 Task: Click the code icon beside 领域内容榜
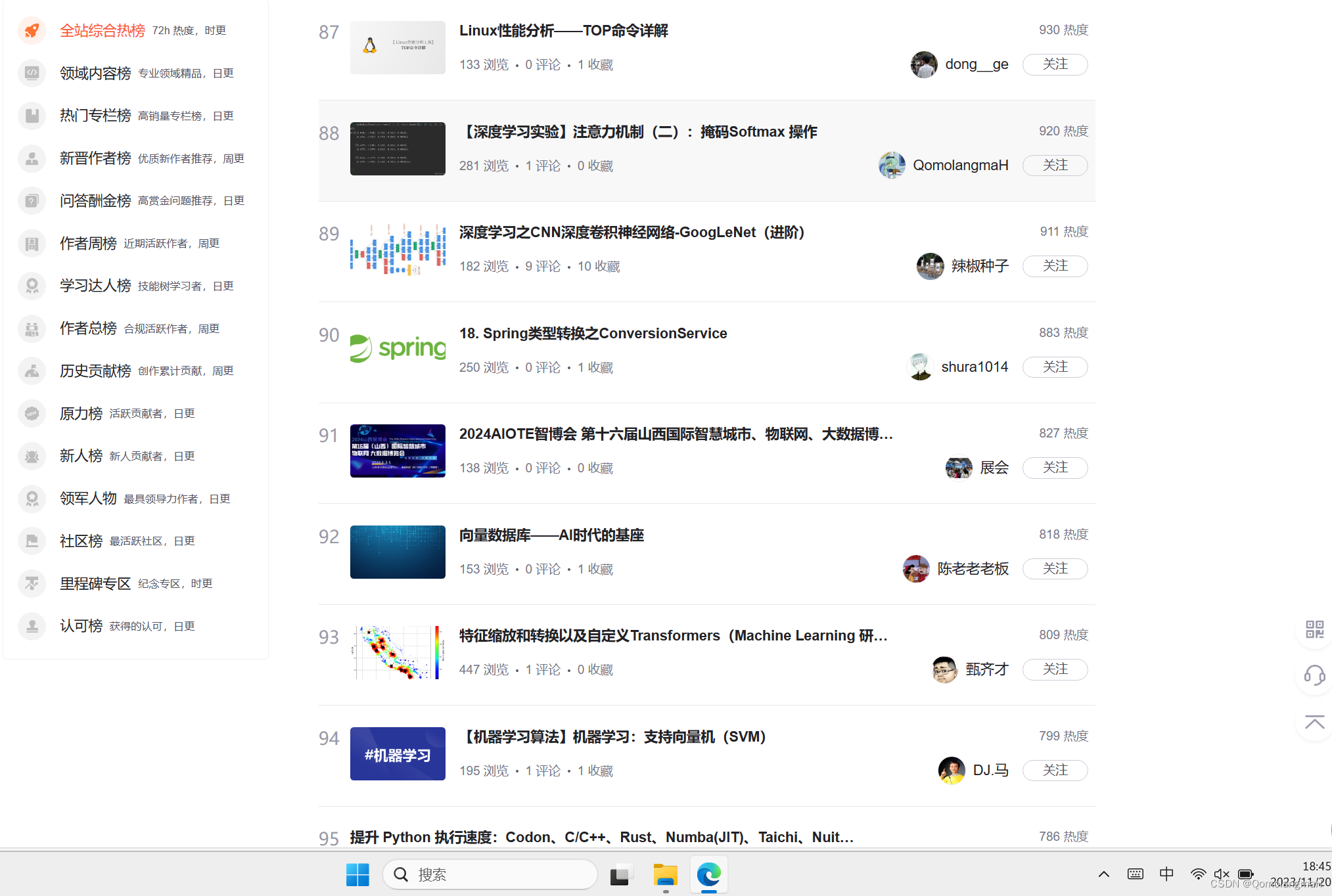(x=32, y=73)
